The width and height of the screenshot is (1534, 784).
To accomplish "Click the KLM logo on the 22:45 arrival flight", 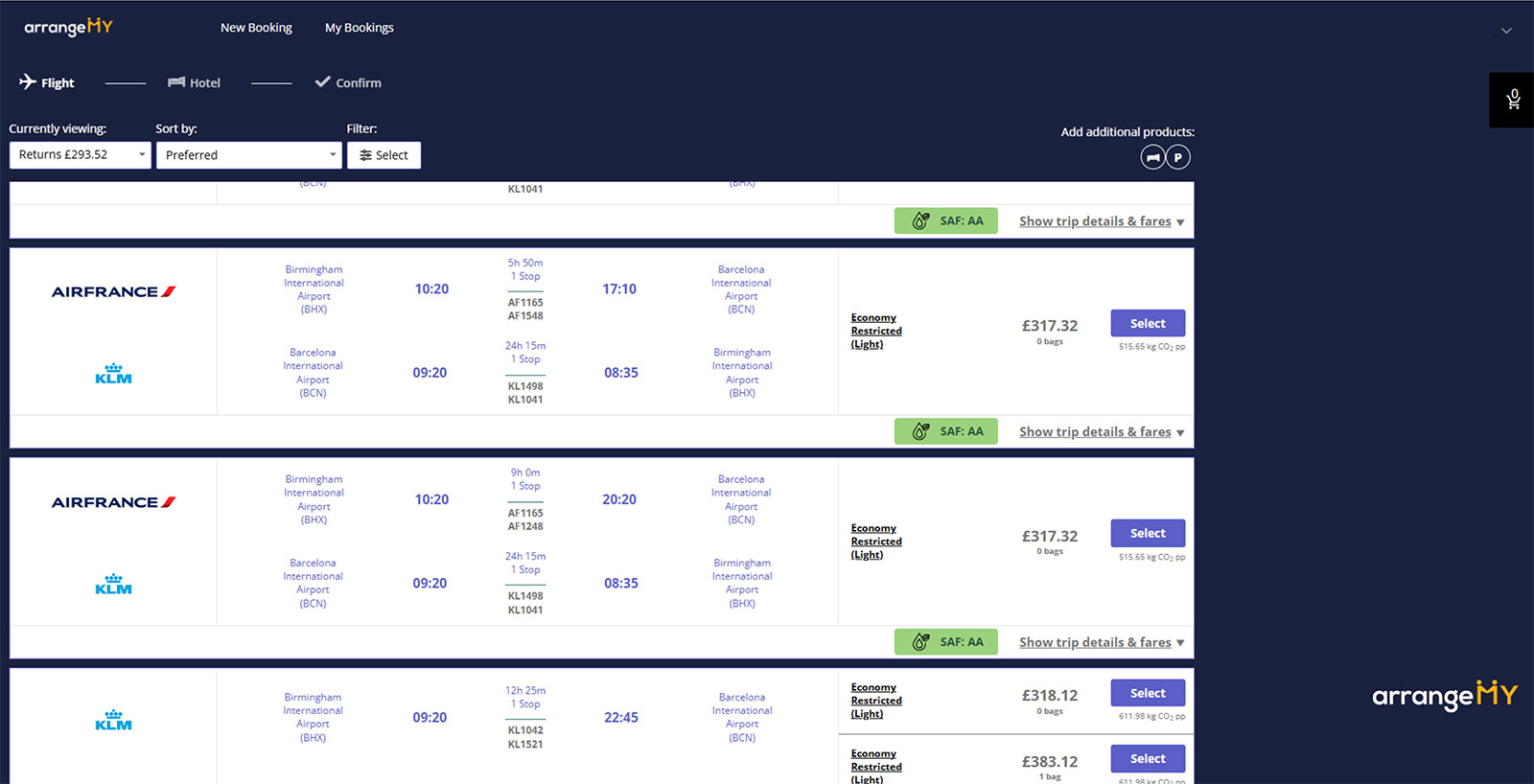I will pos(113,720).
